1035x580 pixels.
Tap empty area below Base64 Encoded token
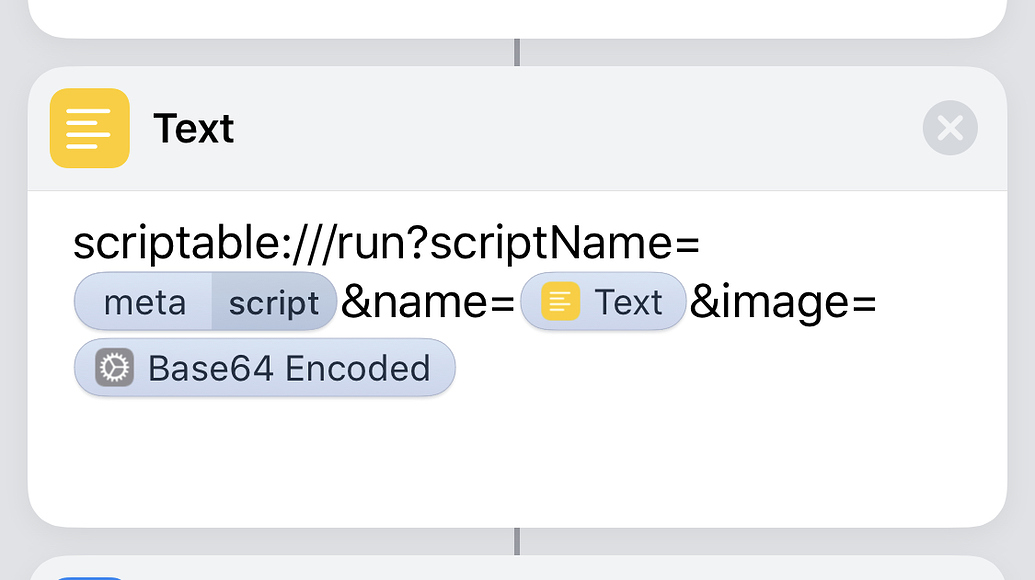[400, 460]
